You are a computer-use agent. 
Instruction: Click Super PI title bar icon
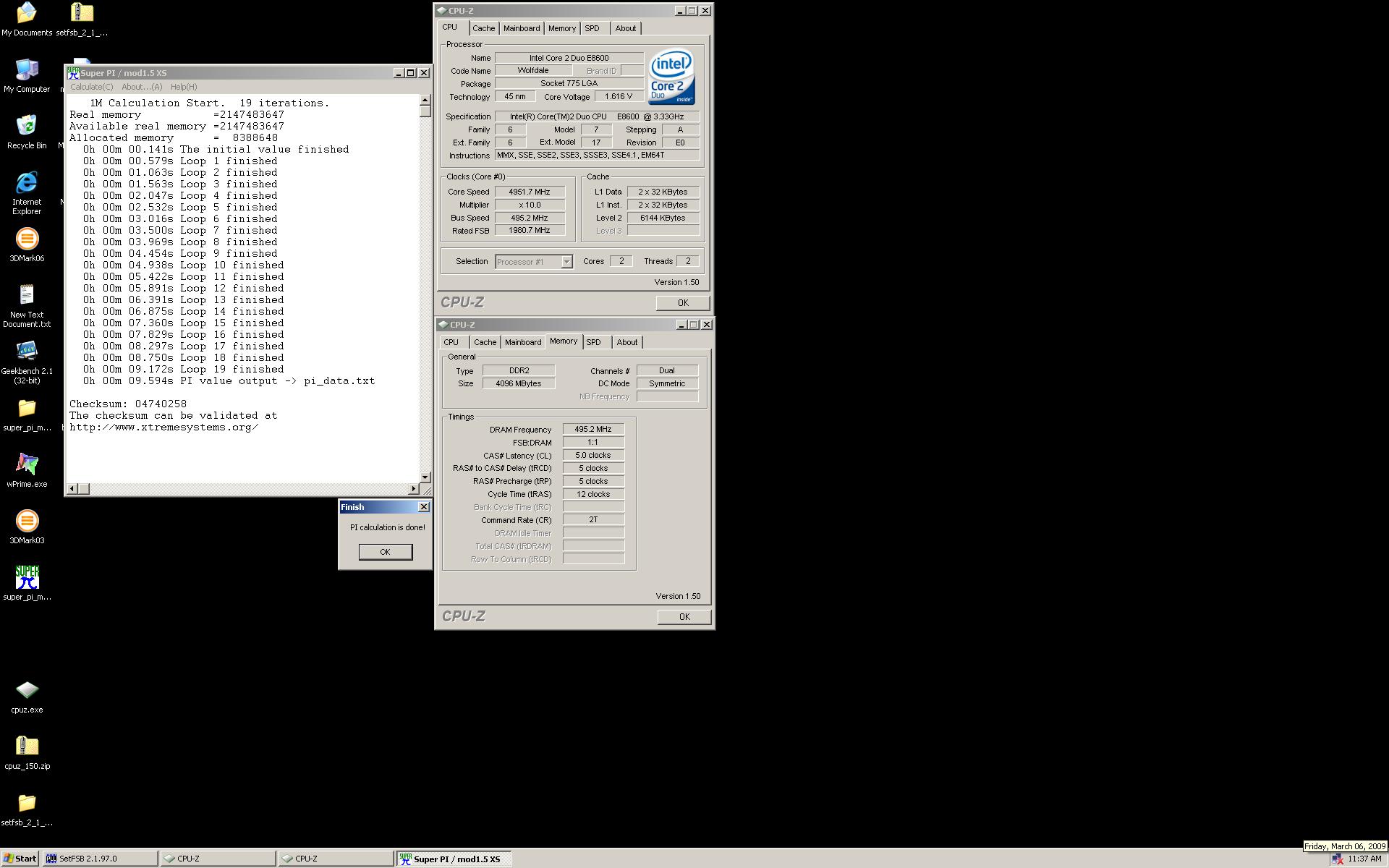(x=72, y=73)
